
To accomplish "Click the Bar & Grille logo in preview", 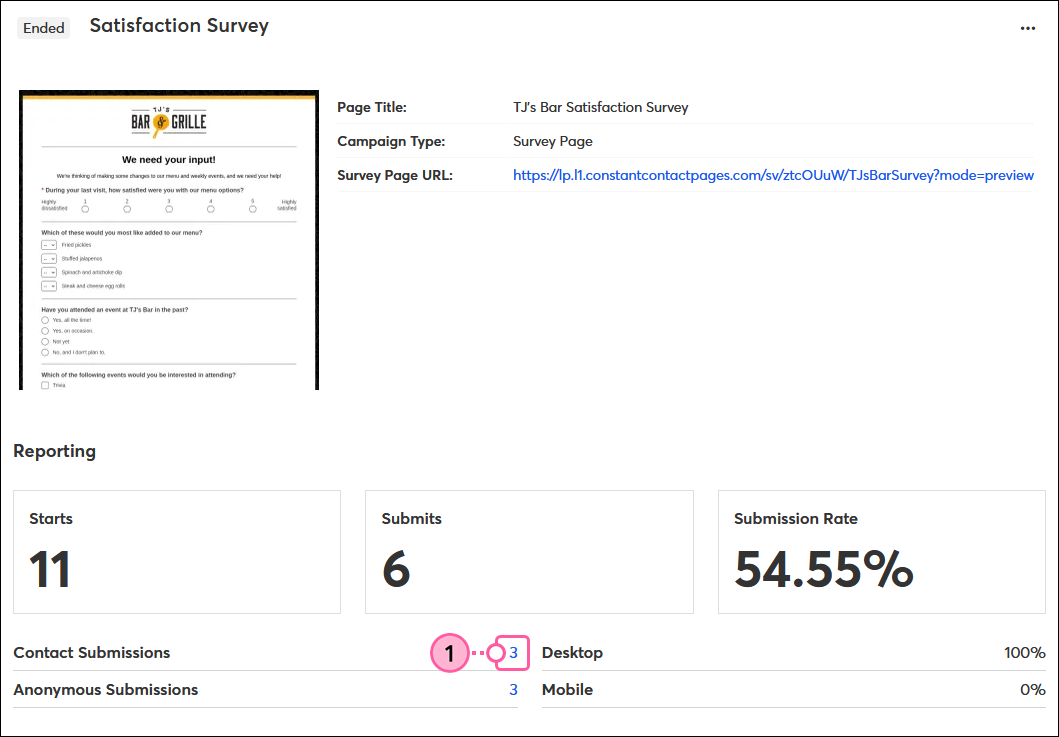I will (x=169, y=122).
